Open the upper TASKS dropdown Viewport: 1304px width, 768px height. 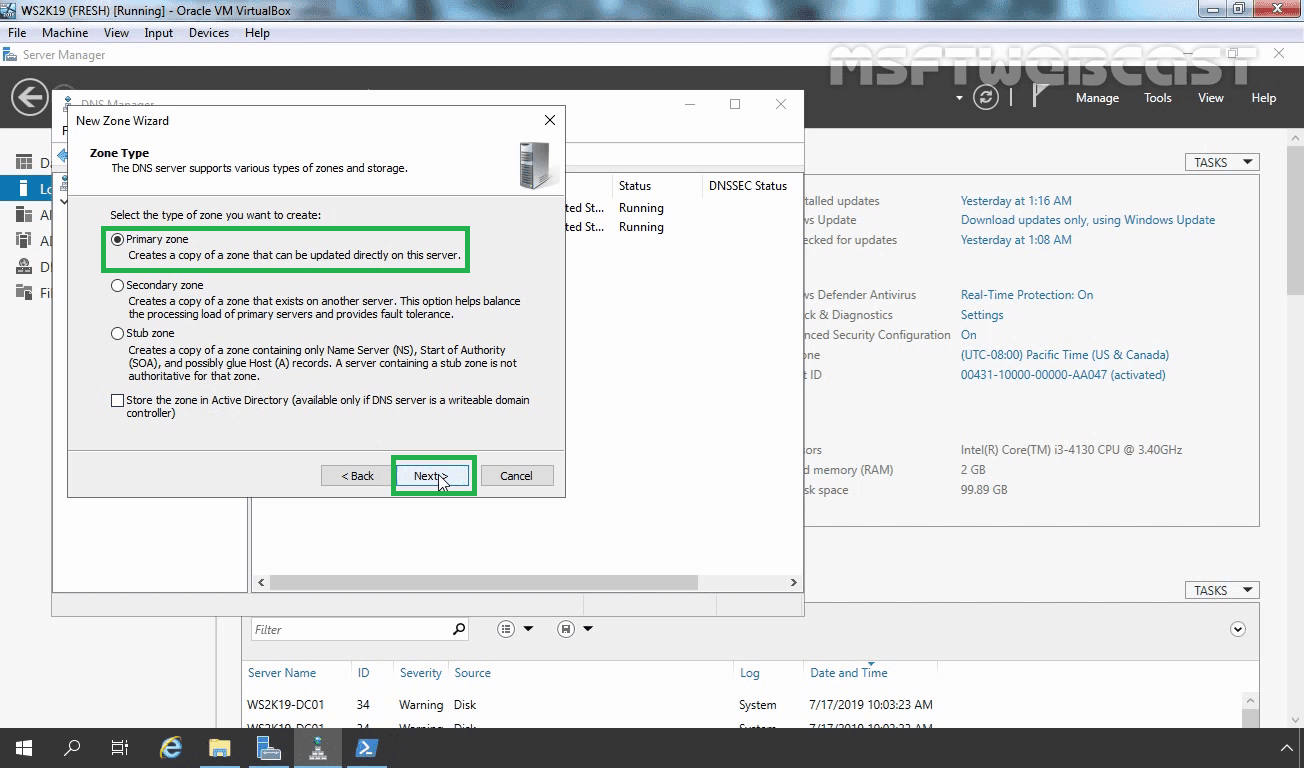click(x=1222, y=162)
